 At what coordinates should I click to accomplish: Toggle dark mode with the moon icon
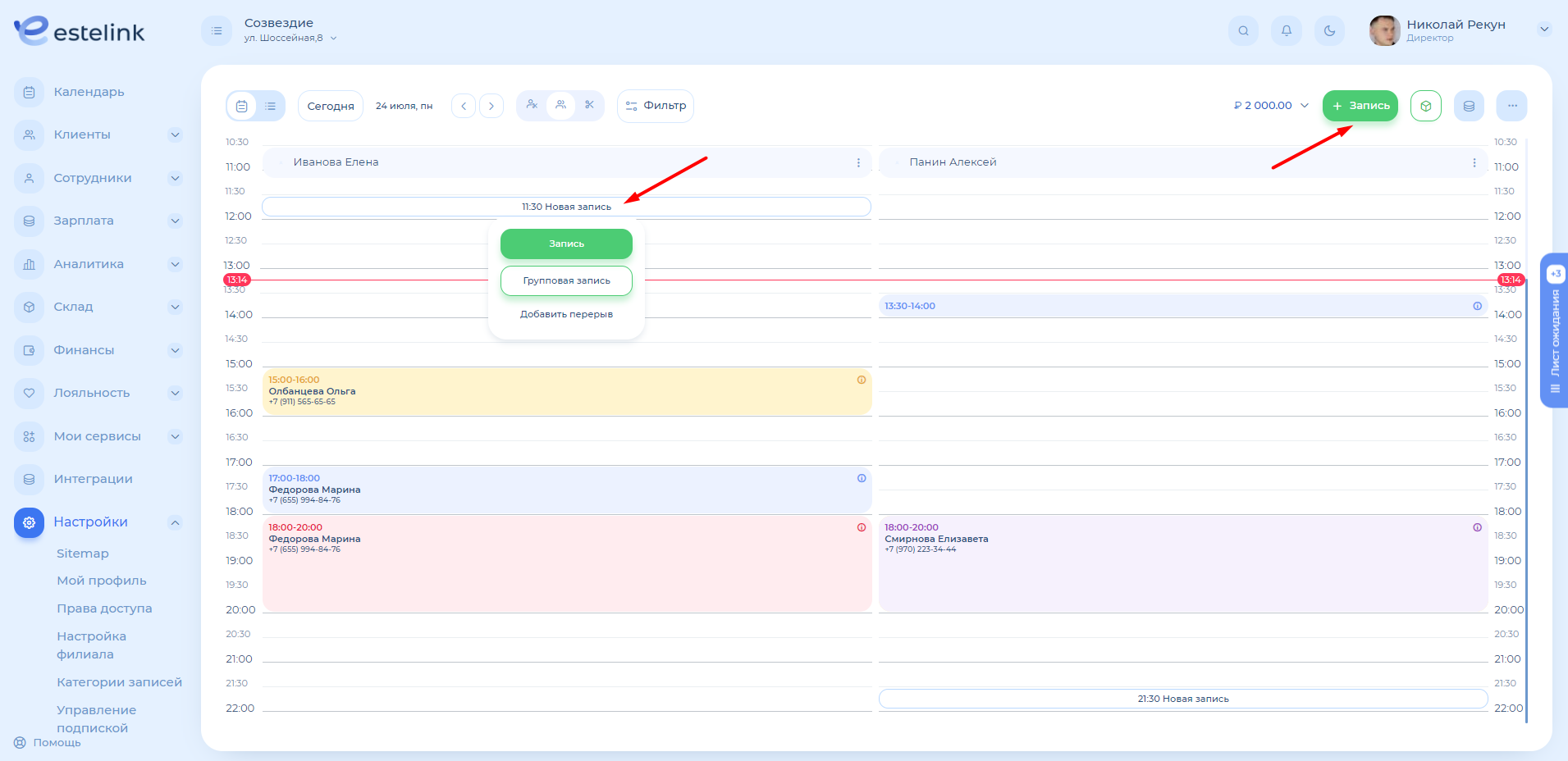(x=1329, y=31)
